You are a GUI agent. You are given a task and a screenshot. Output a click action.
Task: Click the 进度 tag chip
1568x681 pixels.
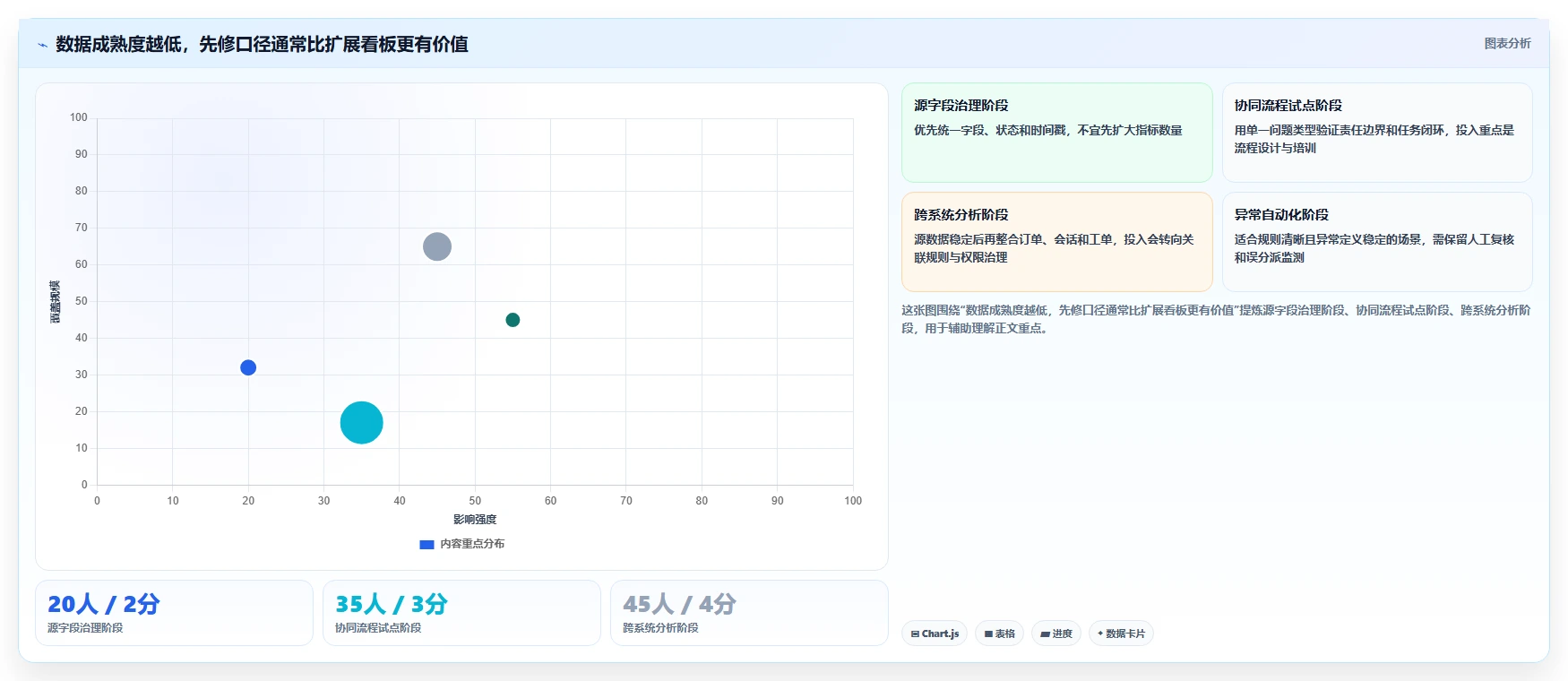pyautogui.click(x=1056, y=634)
